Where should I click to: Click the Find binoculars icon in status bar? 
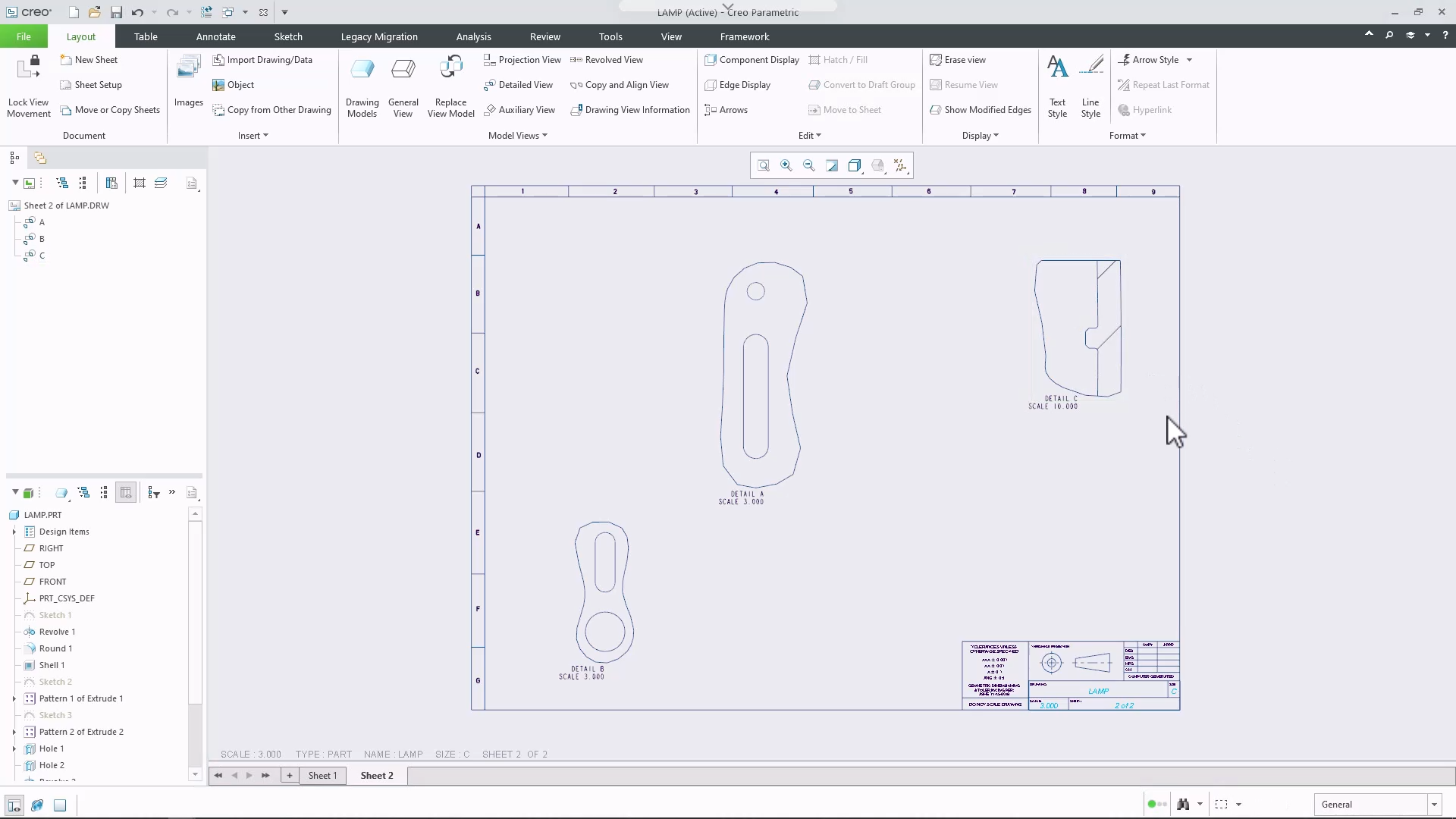[1183, 804]
